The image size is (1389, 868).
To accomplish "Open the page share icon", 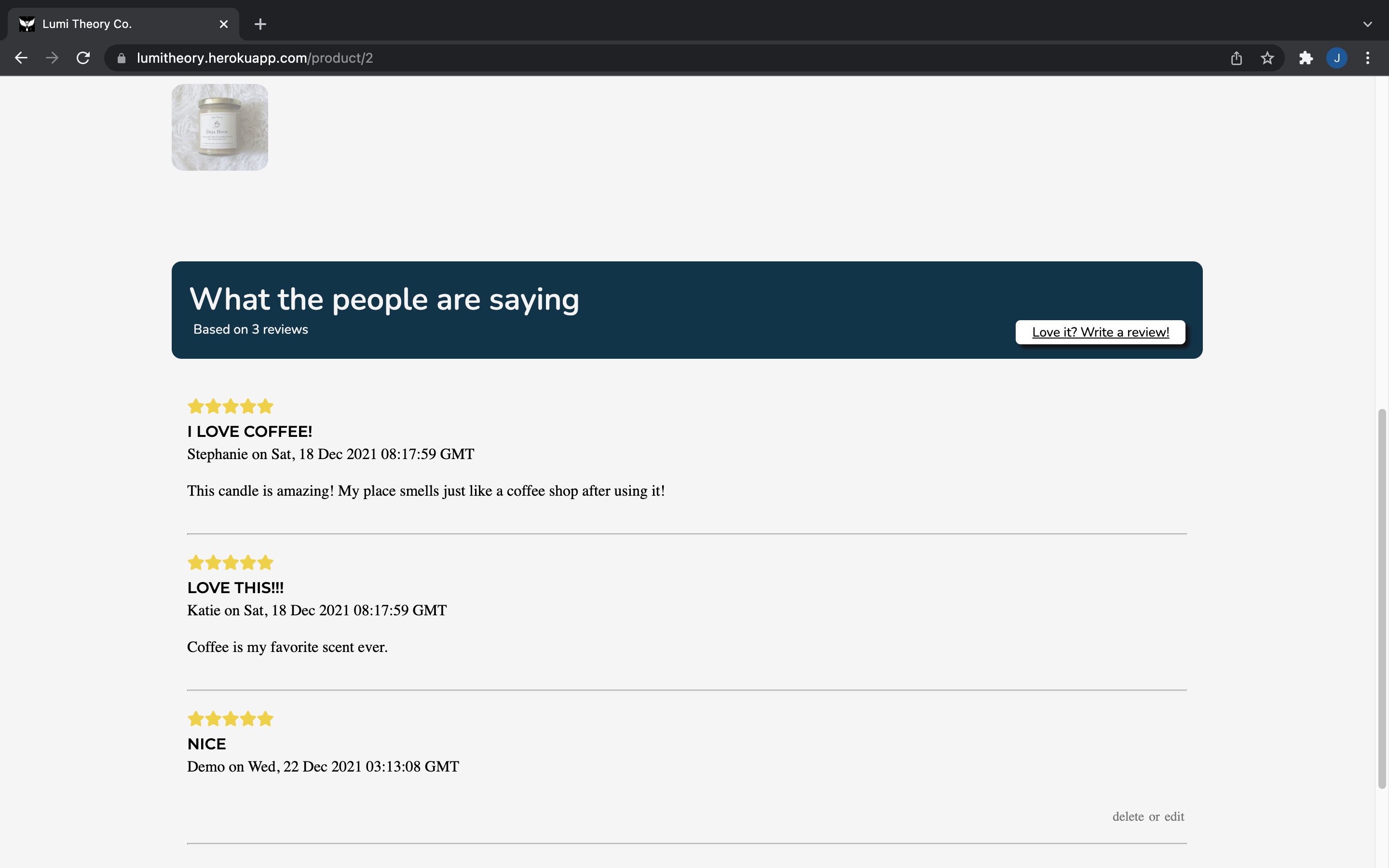I will click(x=1236, y=58).
